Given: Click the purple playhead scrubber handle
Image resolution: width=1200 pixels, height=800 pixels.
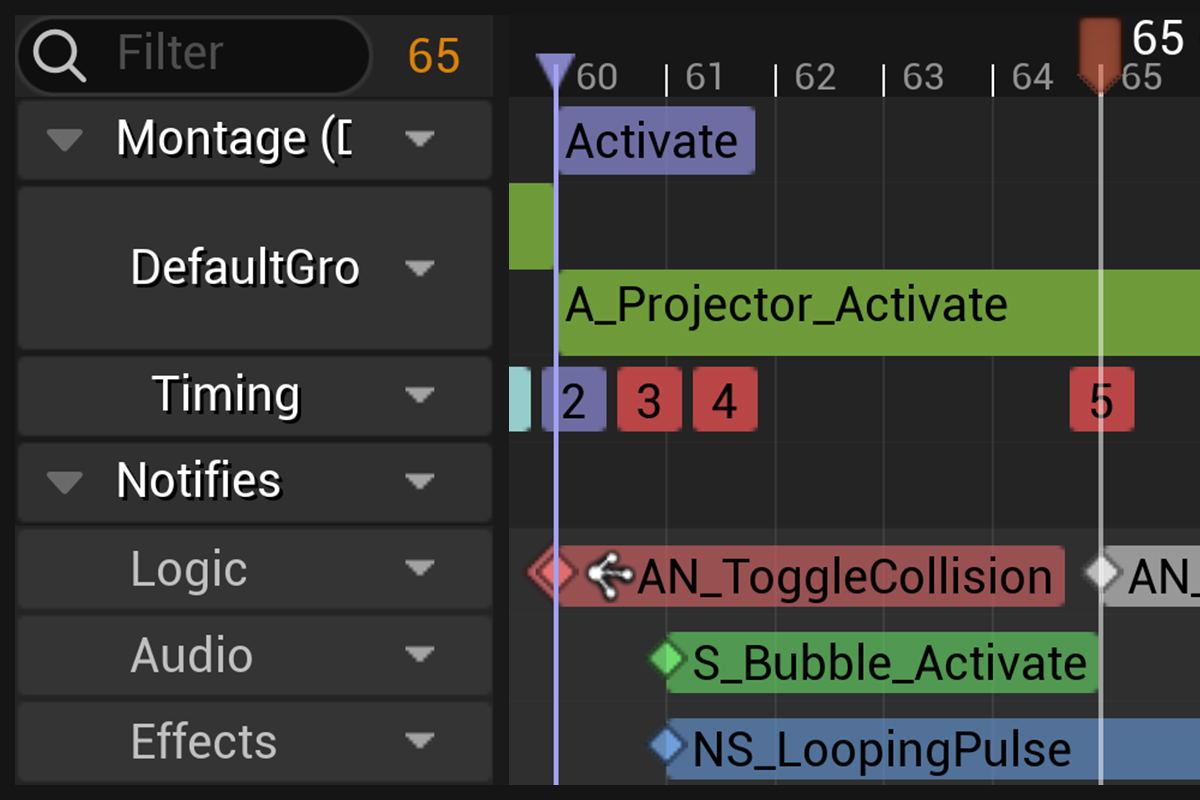Looking at the screenshot, I should [555, 72].
